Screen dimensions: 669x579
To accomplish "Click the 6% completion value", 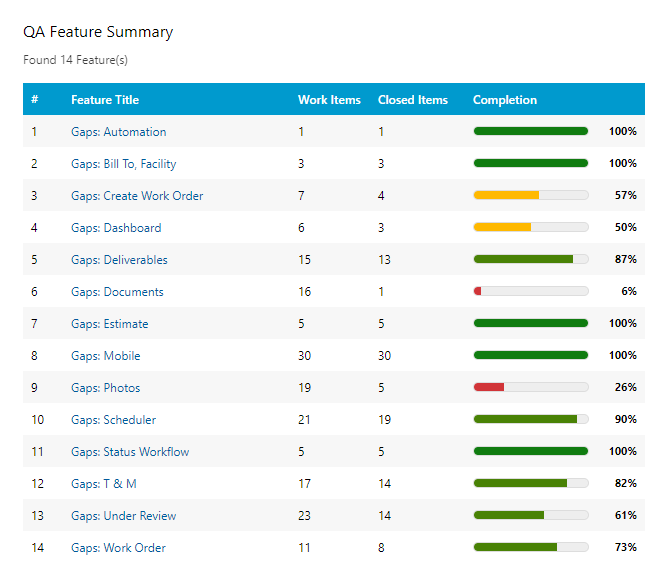I will click(629, 291).
